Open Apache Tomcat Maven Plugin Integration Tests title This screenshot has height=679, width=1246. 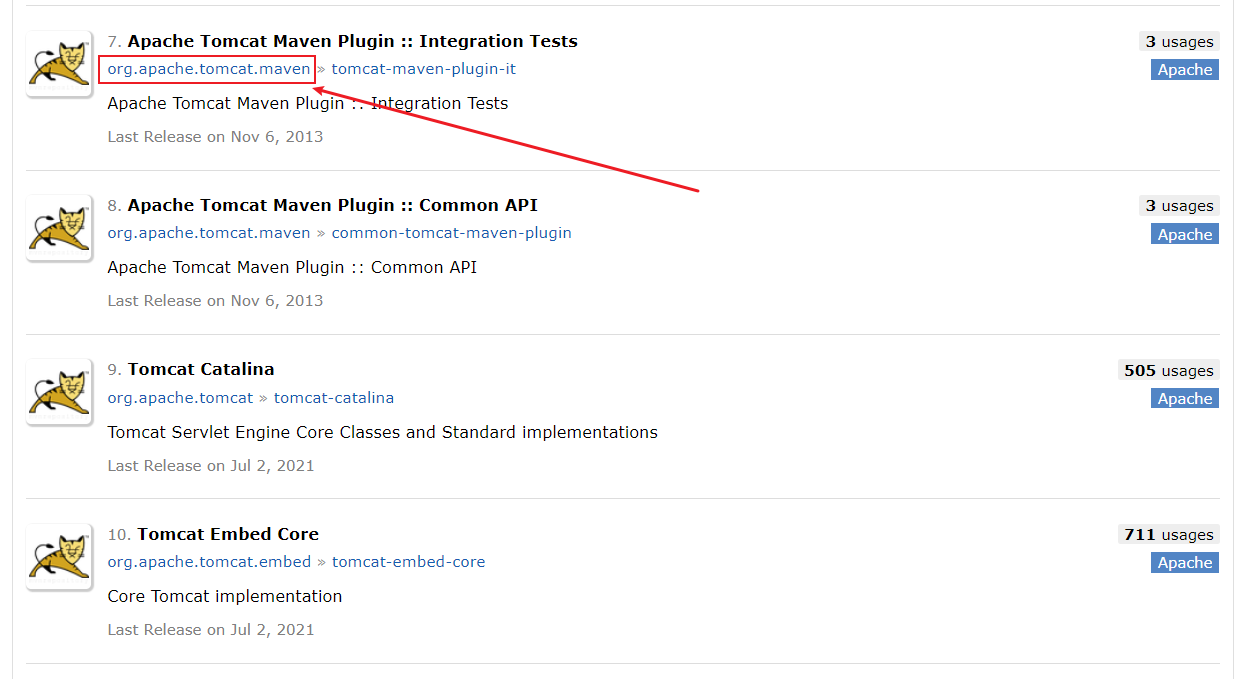[x=352, y=41]
